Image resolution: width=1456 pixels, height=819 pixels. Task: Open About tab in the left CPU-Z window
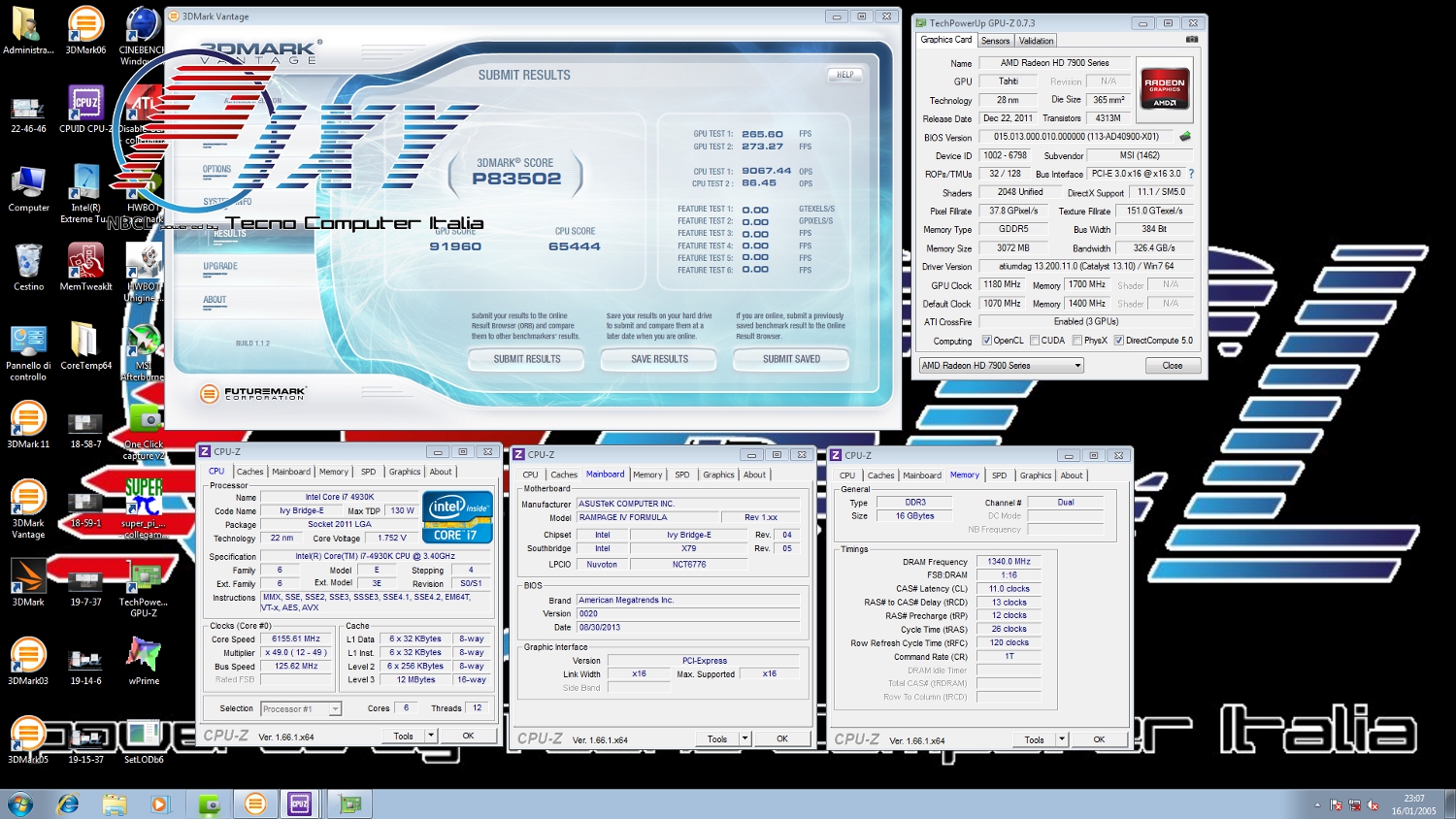[x=441, y=472]
